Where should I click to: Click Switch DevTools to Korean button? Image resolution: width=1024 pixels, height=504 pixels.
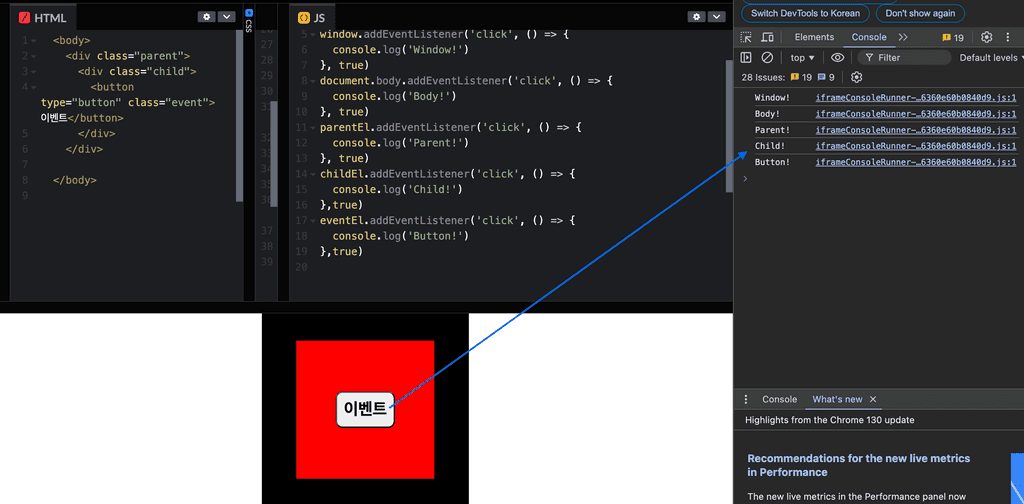(805, 13)
